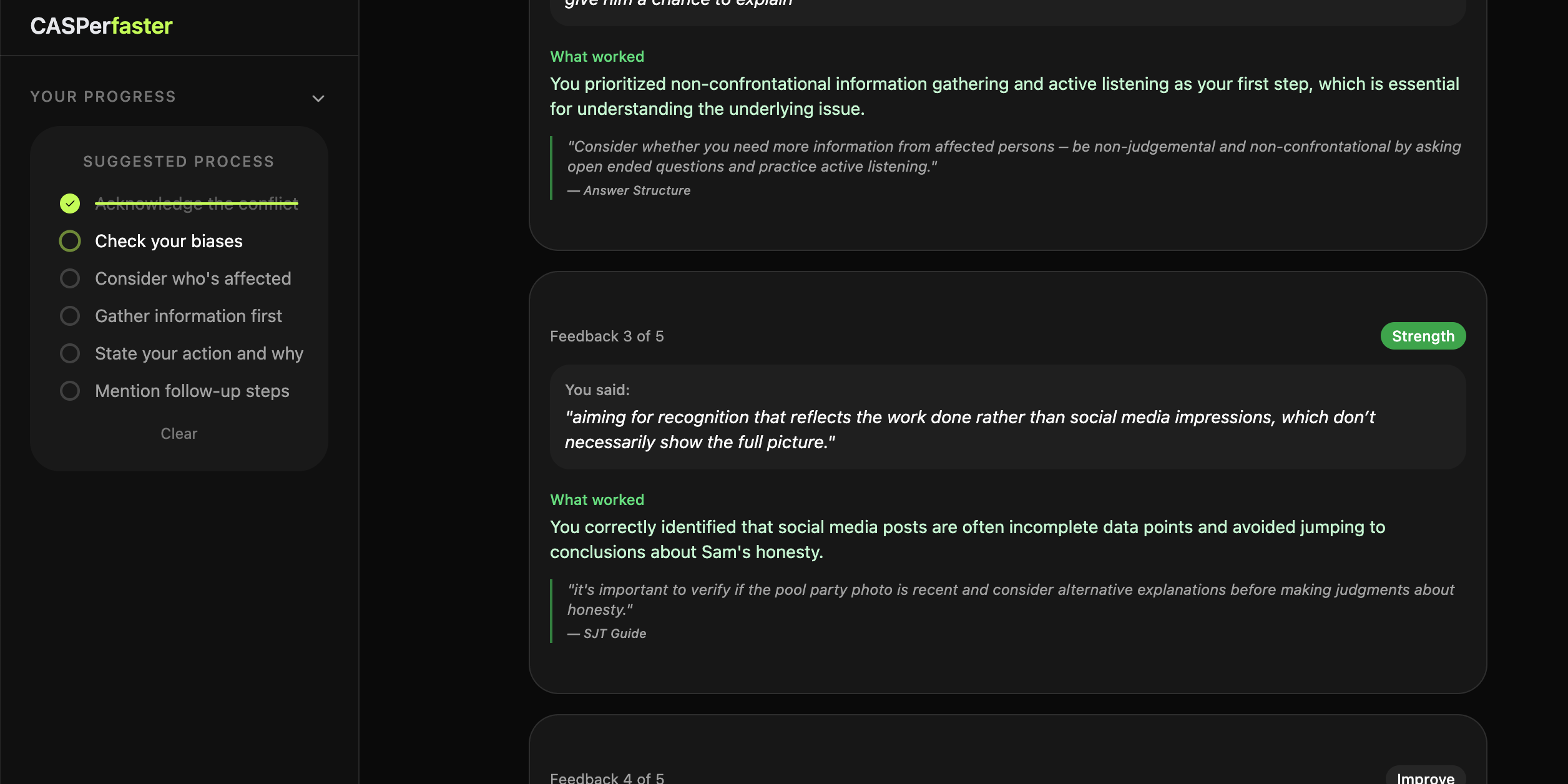Tick the Gather information first circle
Image resolution: width=1568 pixels, height=784 pixels.
pos(70,316)
